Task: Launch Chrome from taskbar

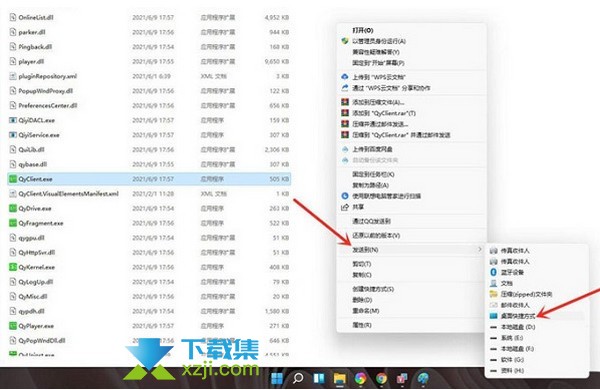Action: [381, 379]
